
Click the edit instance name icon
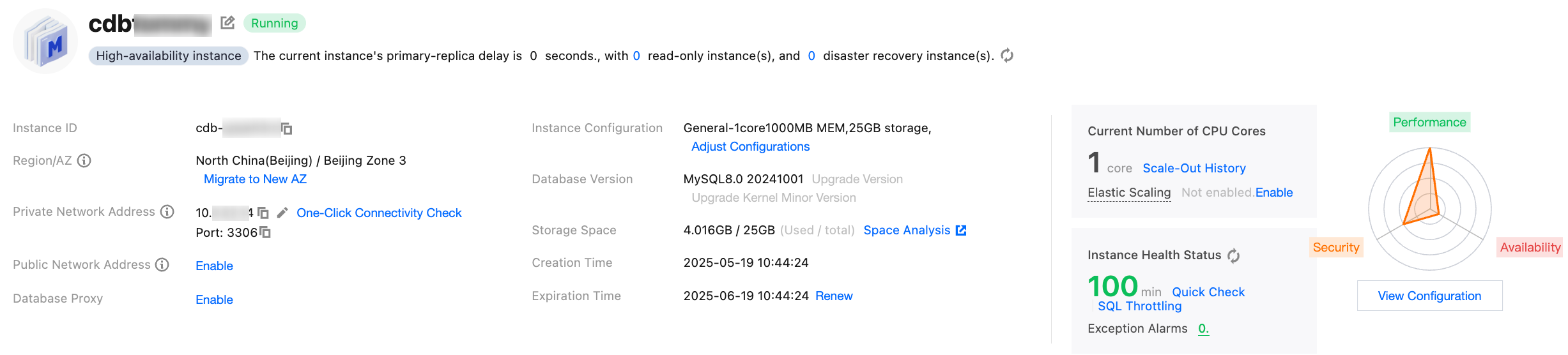pyautogui.click(x=227, y=23)
